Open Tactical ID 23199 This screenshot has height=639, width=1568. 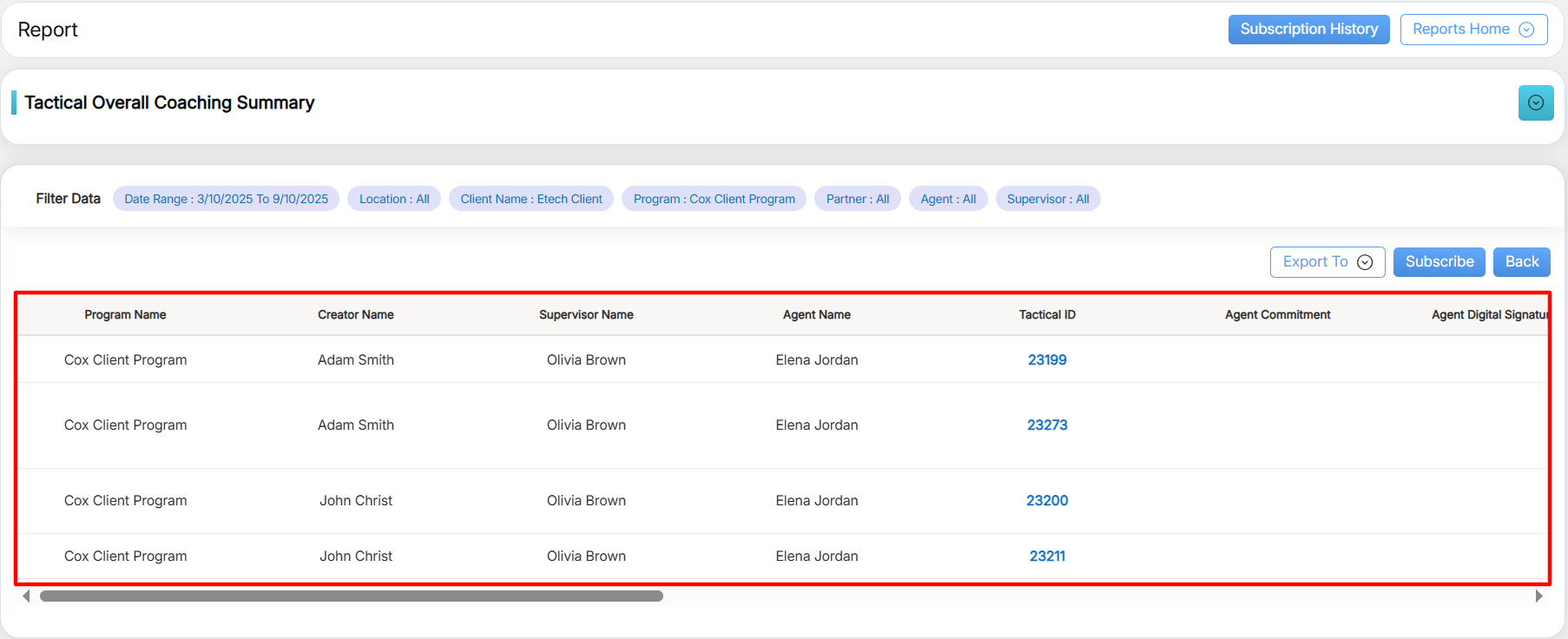(1047, 360)
